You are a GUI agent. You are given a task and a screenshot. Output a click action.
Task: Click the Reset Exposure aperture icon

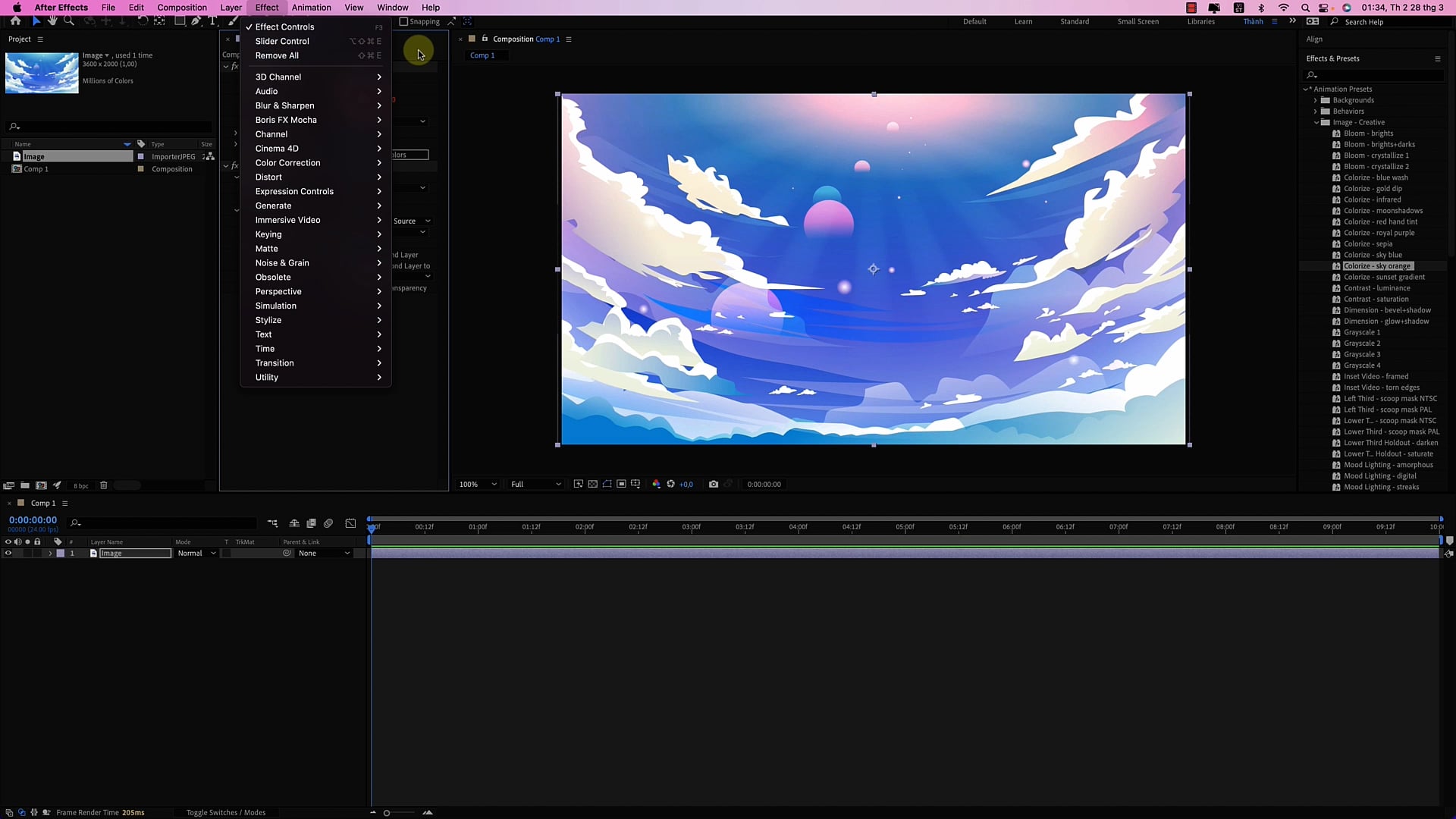670,485
